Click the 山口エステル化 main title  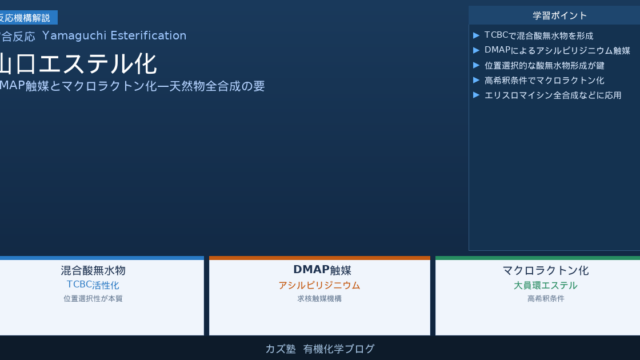(x=78, y=64)
